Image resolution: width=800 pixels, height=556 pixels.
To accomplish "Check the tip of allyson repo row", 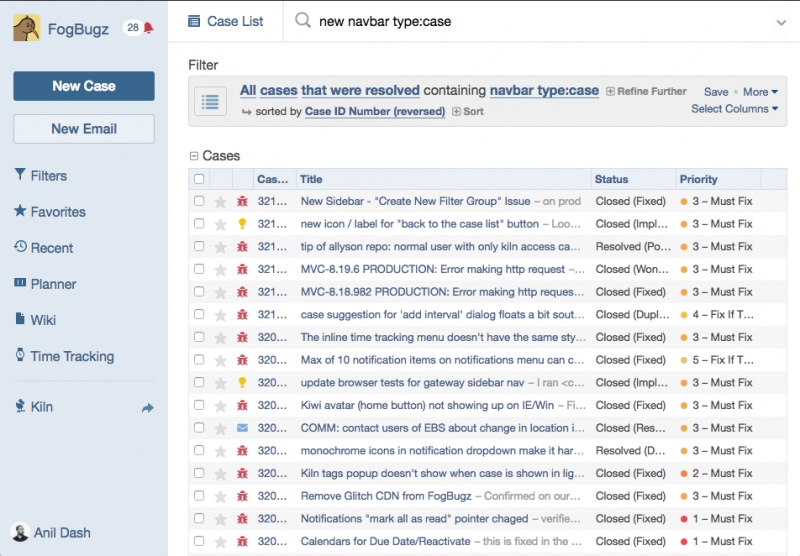I will coord(199,246).
